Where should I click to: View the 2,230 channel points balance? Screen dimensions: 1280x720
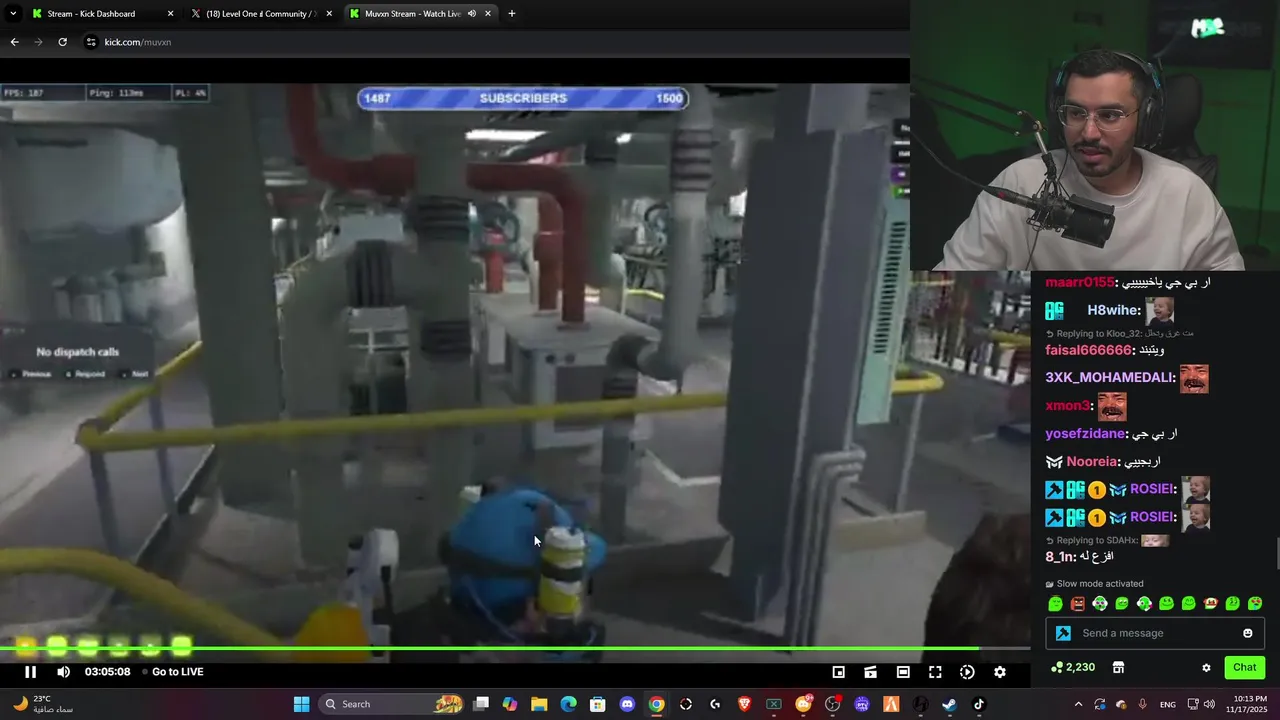click(x=1073, y=667)
